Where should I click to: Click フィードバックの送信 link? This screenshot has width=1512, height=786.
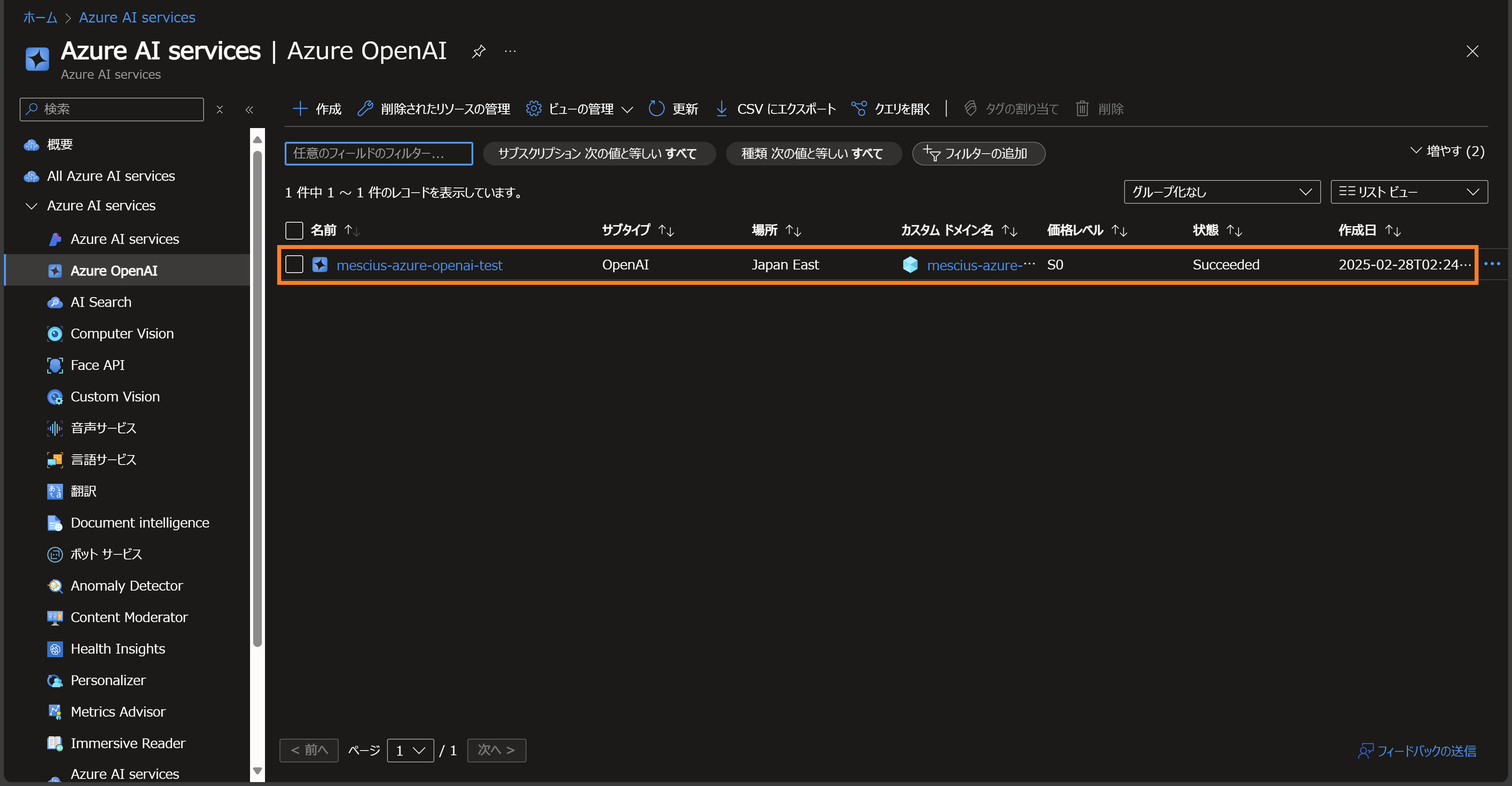point(1417,751)
